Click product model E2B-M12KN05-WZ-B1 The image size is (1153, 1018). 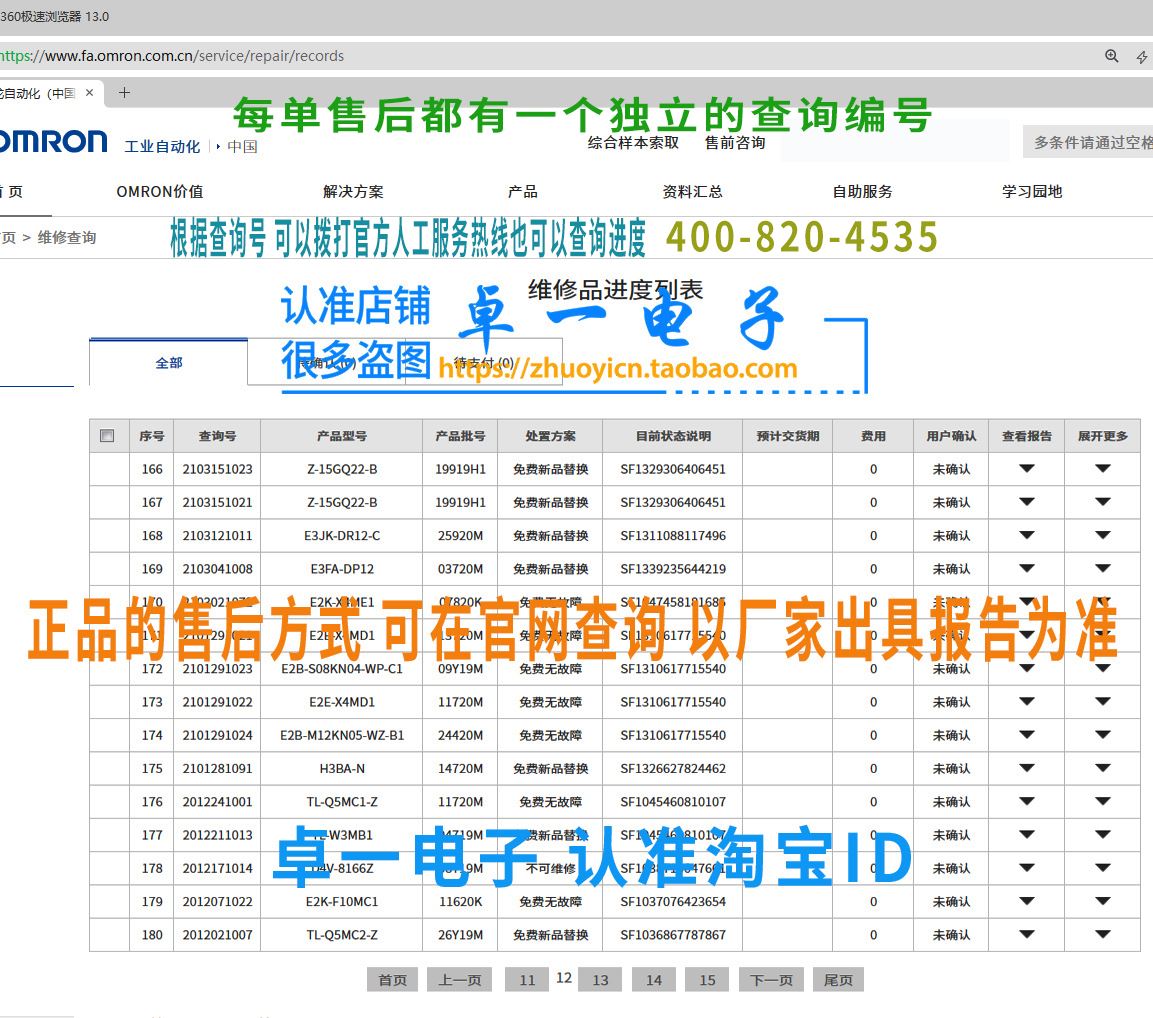[x=342, y=735]
